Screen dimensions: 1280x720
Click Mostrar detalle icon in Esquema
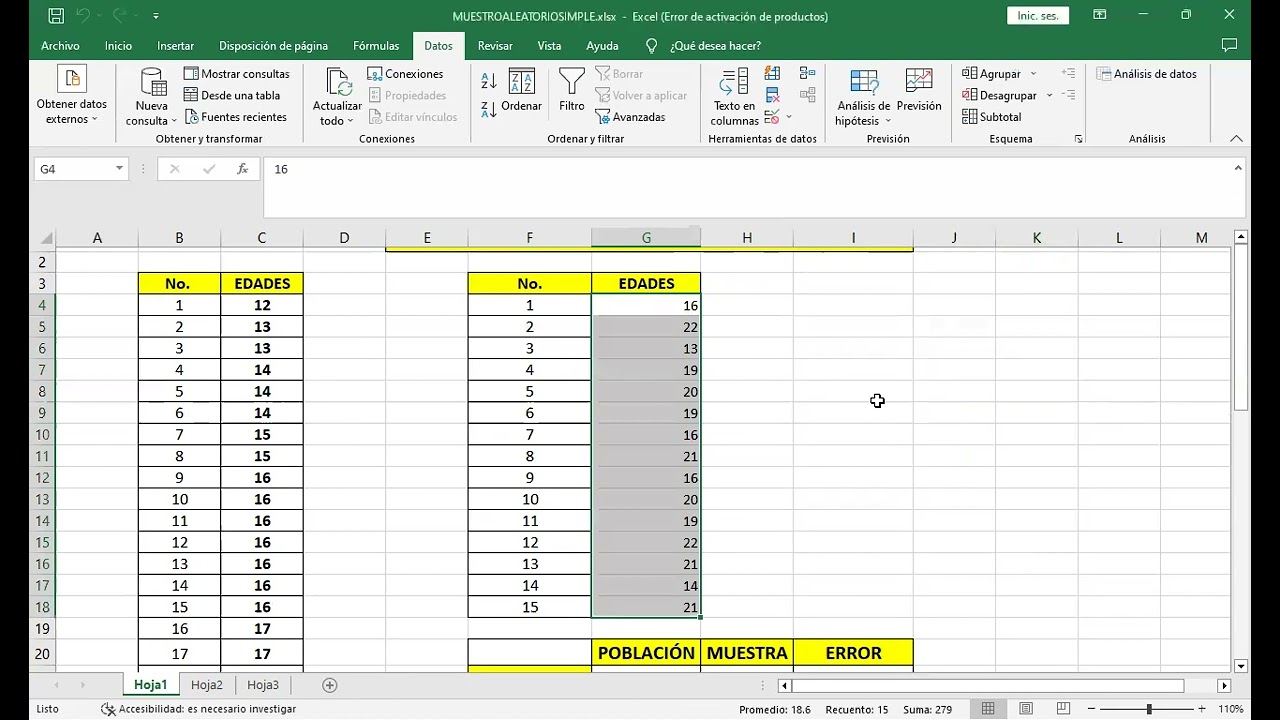1068,74
